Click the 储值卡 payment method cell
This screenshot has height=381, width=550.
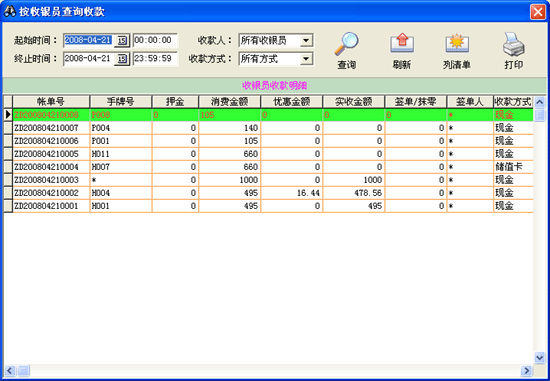point(513,167)
